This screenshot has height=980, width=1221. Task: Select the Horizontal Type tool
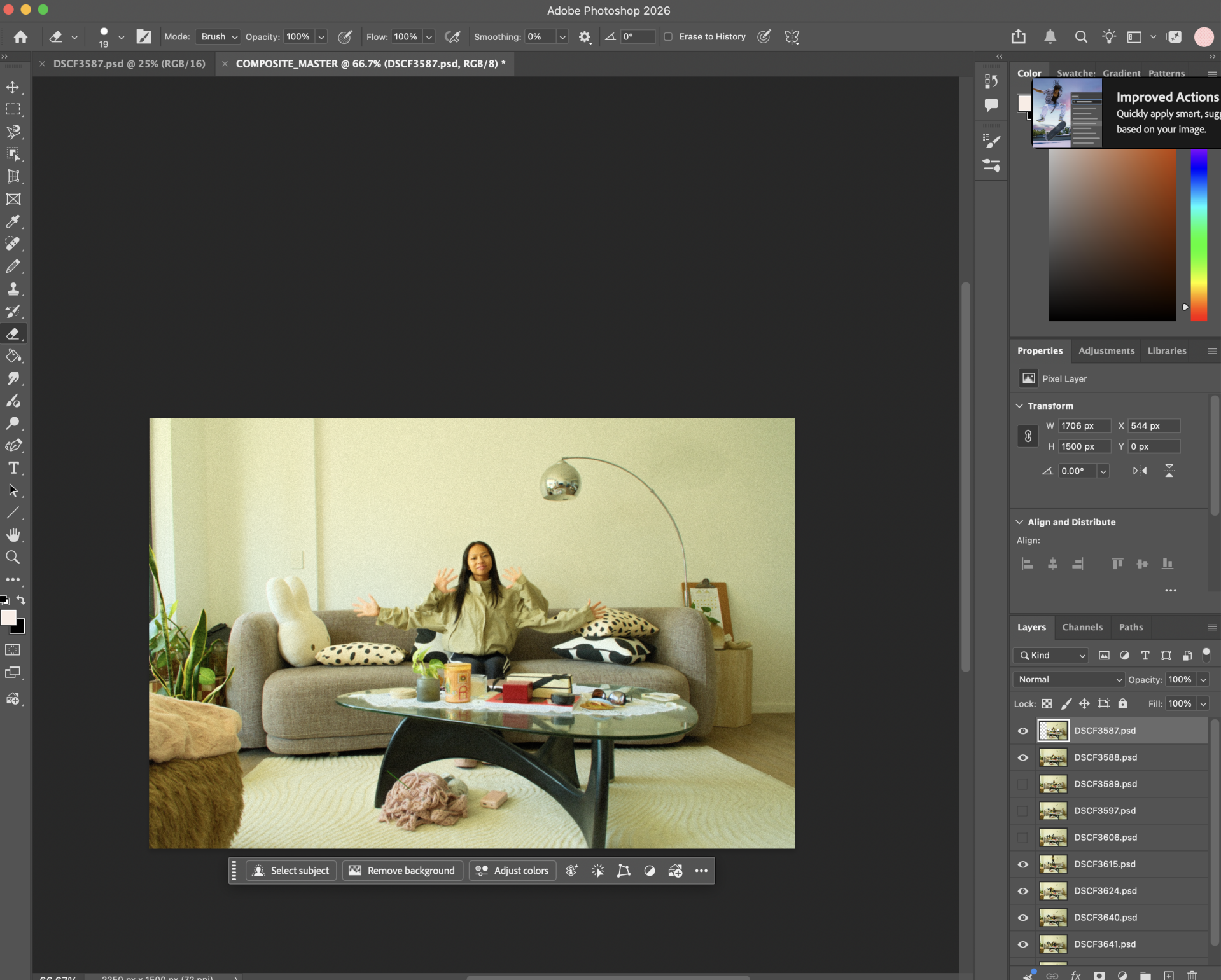tap(13, 468)
